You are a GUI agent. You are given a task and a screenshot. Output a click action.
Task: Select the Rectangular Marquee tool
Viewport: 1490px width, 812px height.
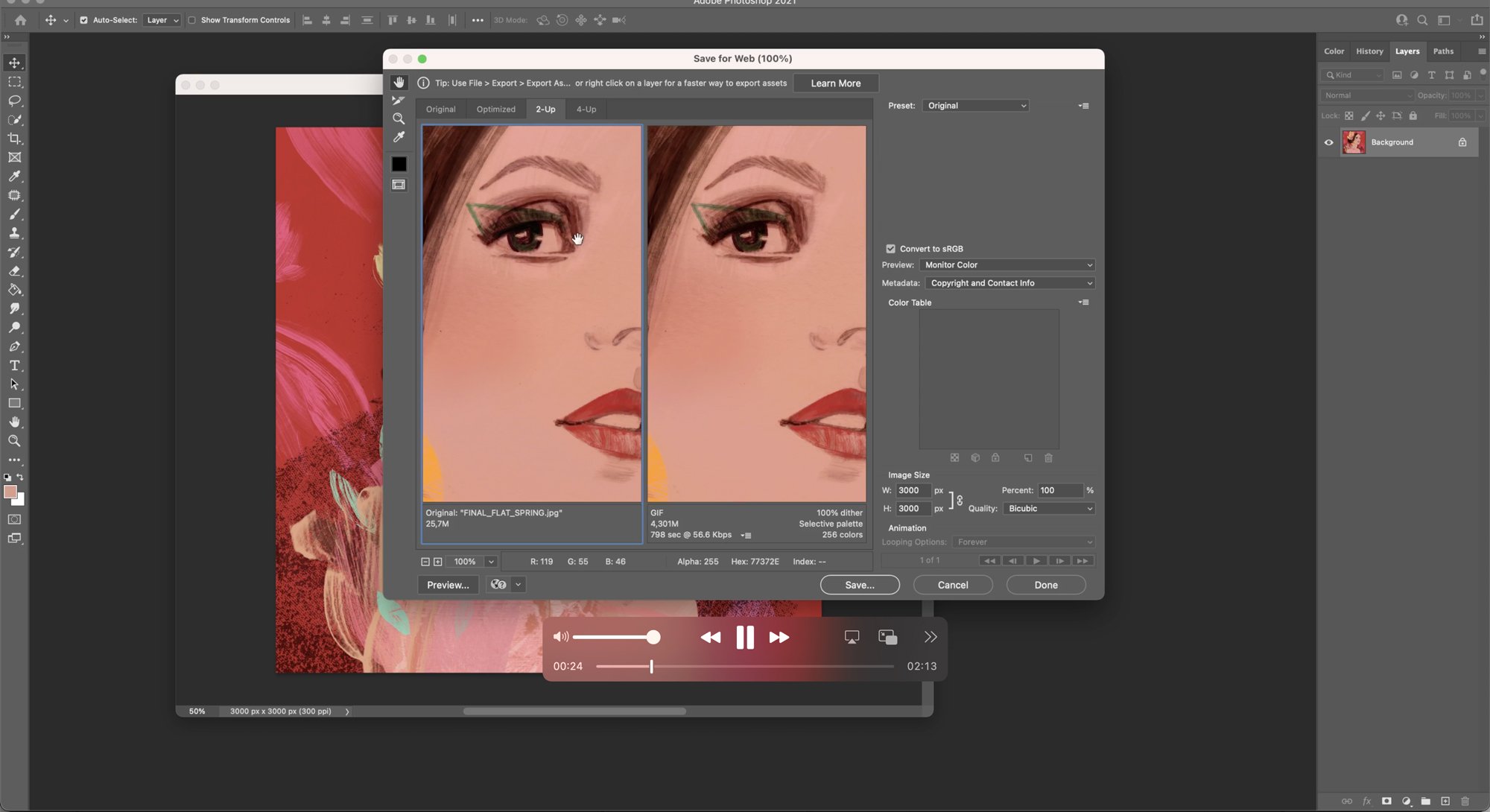(x=14, y=82)
